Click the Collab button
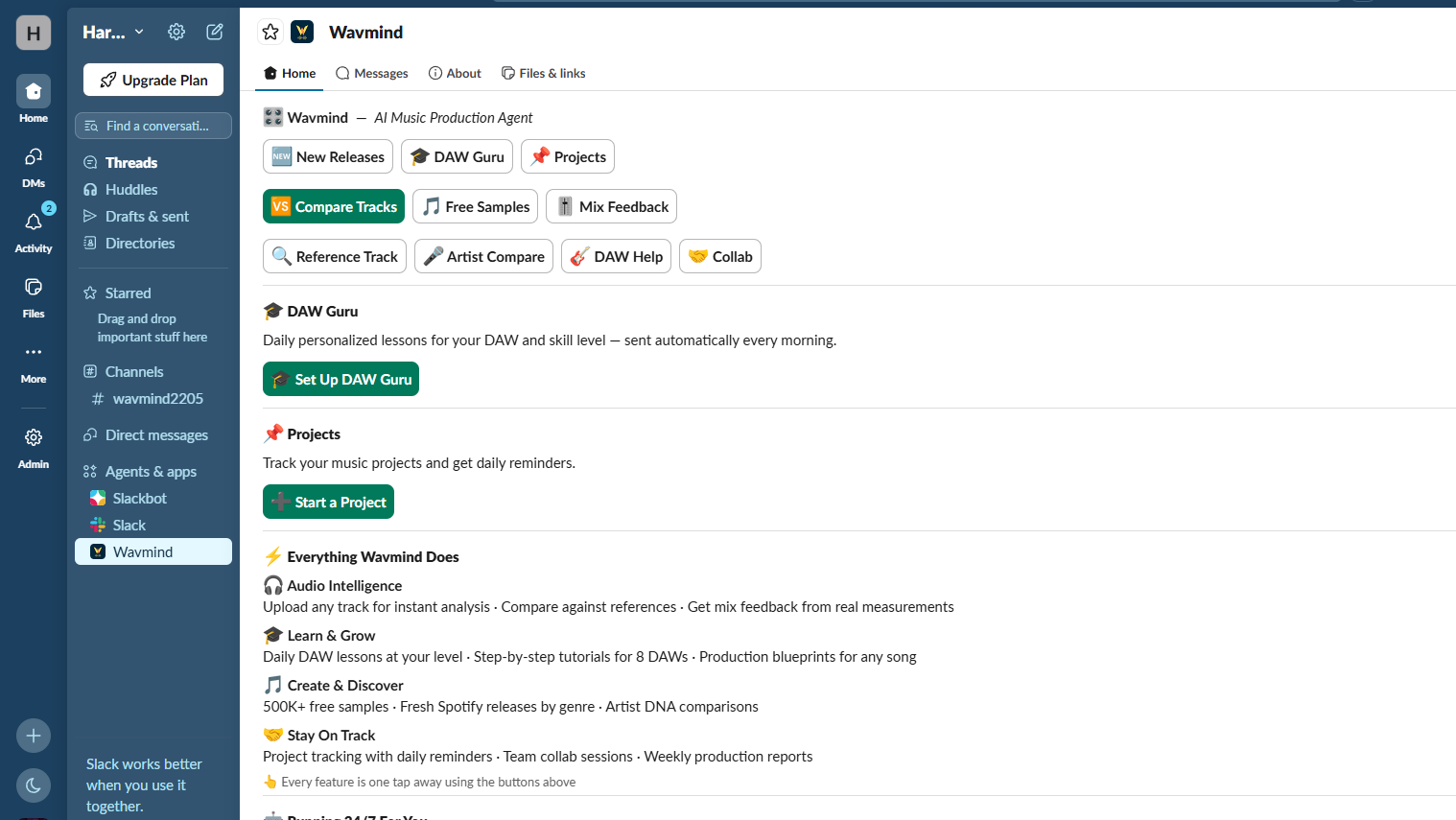The height and width of the screenshot is (820, 1456). click(x=720, y=256)
